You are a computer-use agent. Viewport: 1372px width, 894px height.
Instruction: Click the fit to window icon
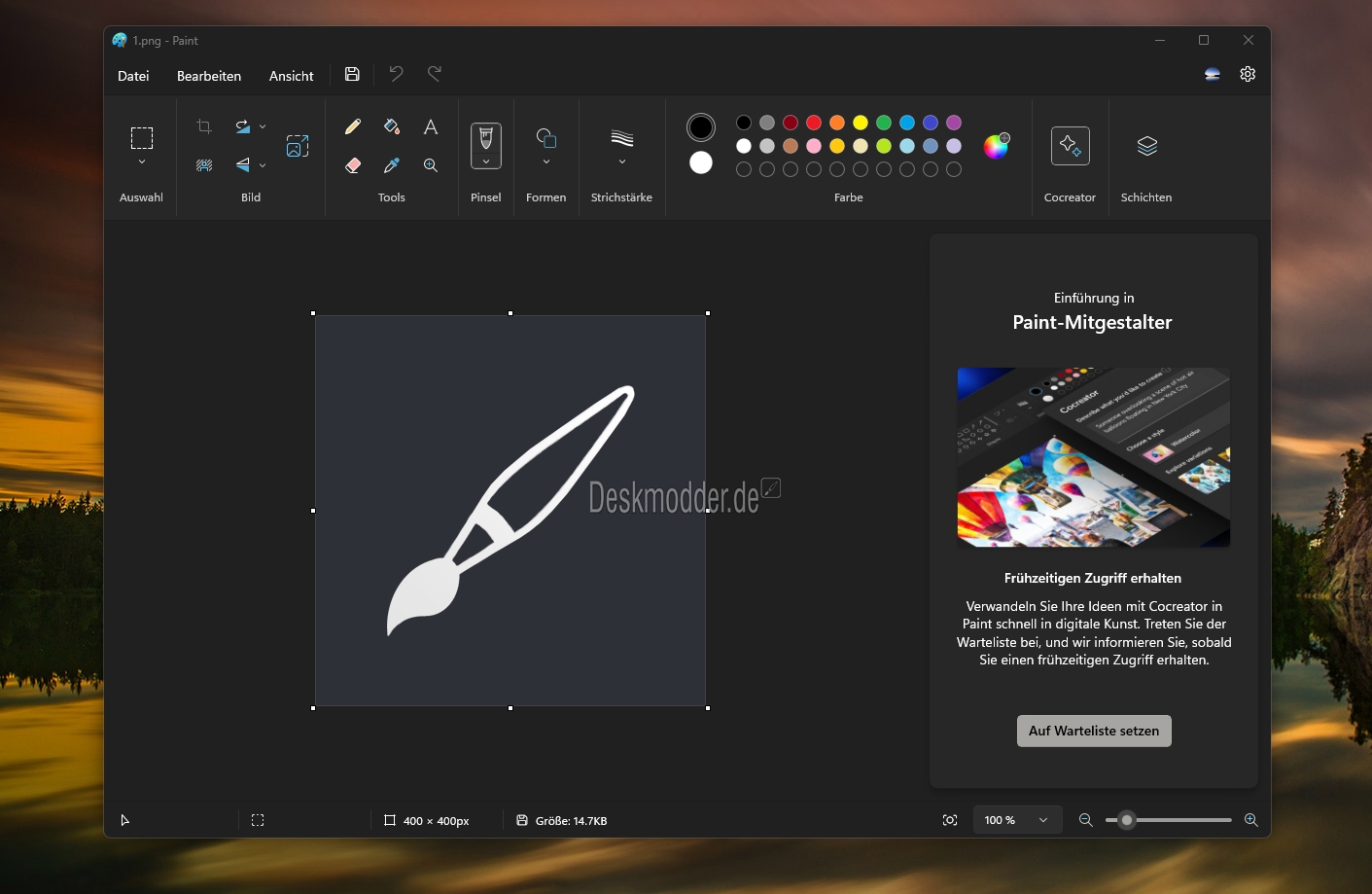pos(950,820)
